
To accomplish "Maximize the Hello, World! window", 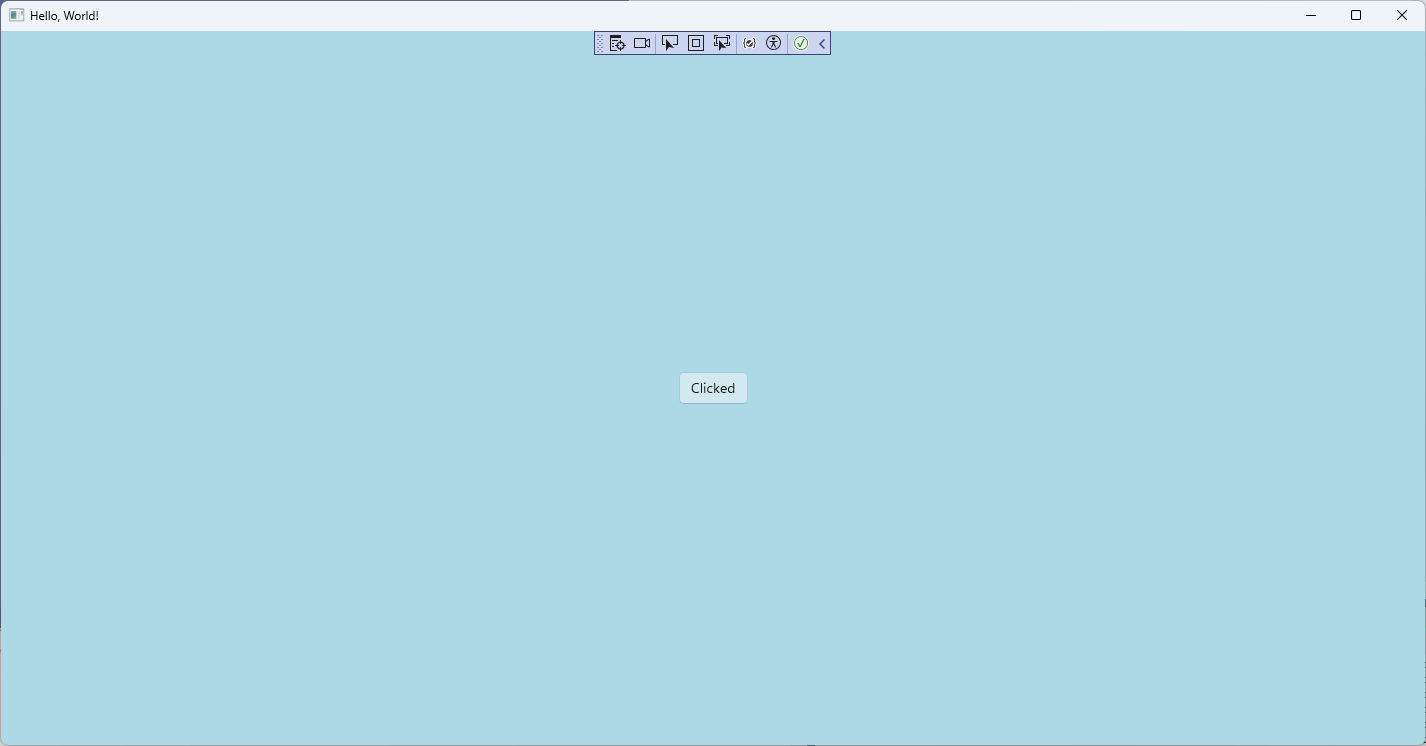I will point(1356,15).
